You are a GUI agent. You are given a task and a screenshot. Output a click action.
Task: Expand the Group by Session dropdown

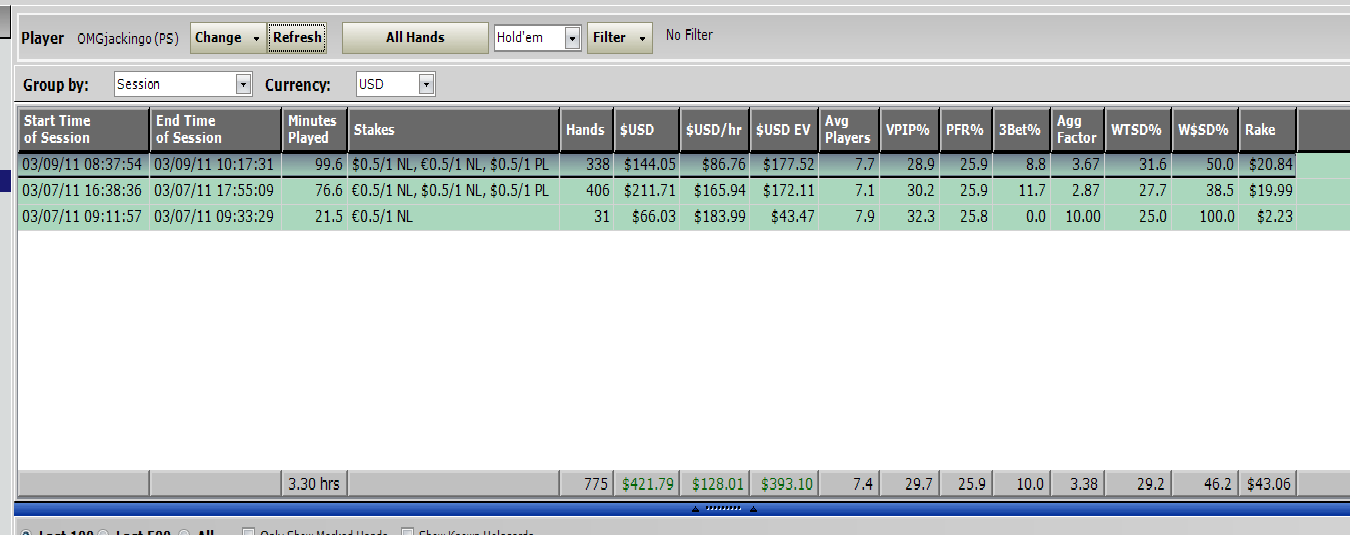coord(243,85)
